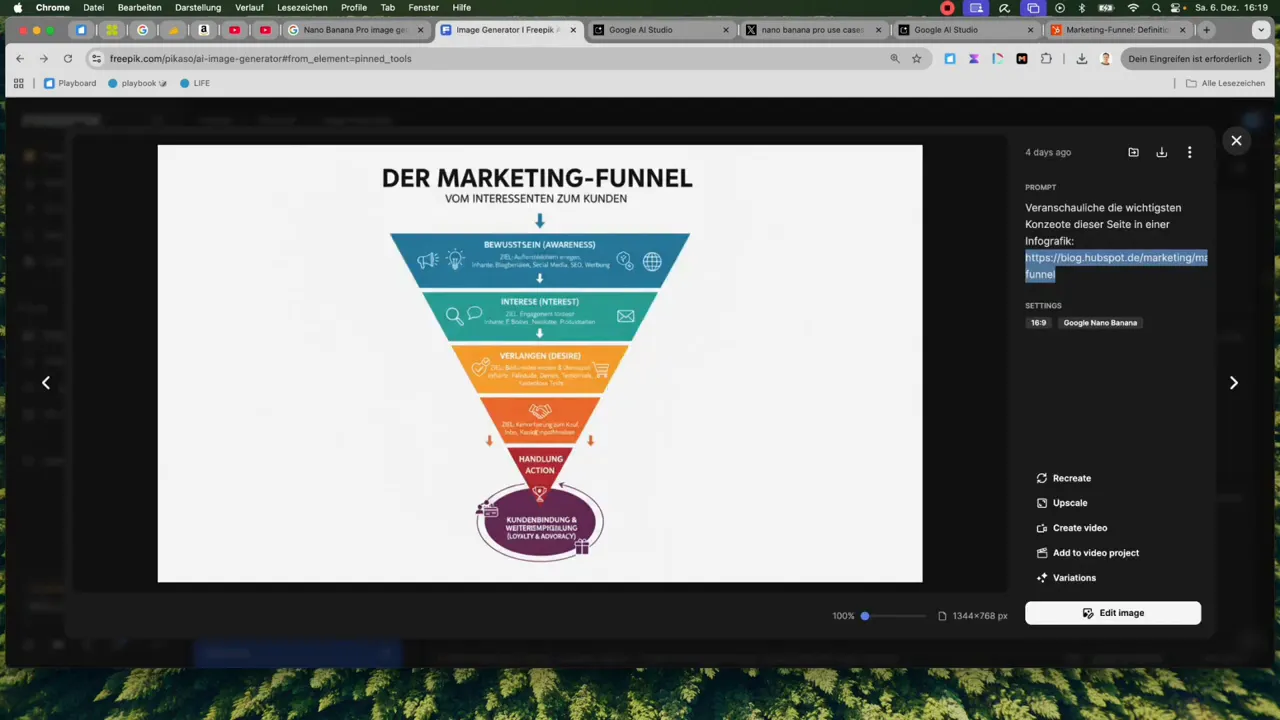Select Upscale for the image
Screen dimensions: 1280x720
1069,502
